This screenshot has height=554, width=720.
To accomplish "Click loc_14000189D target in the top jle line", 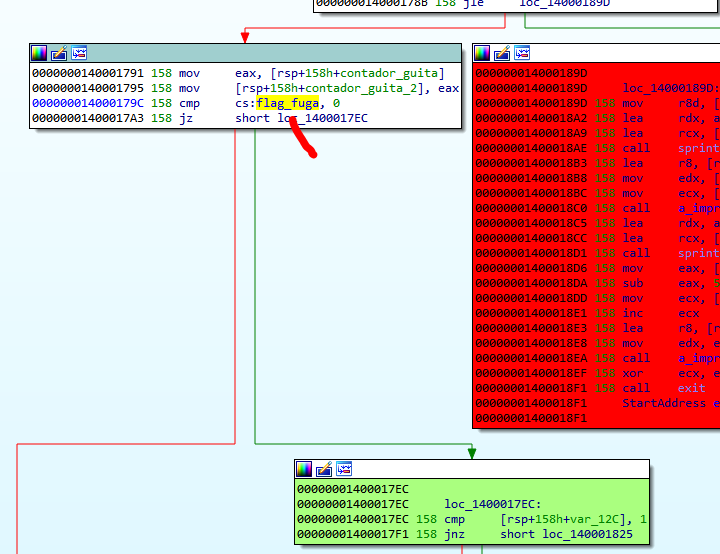I will (564, 4).
